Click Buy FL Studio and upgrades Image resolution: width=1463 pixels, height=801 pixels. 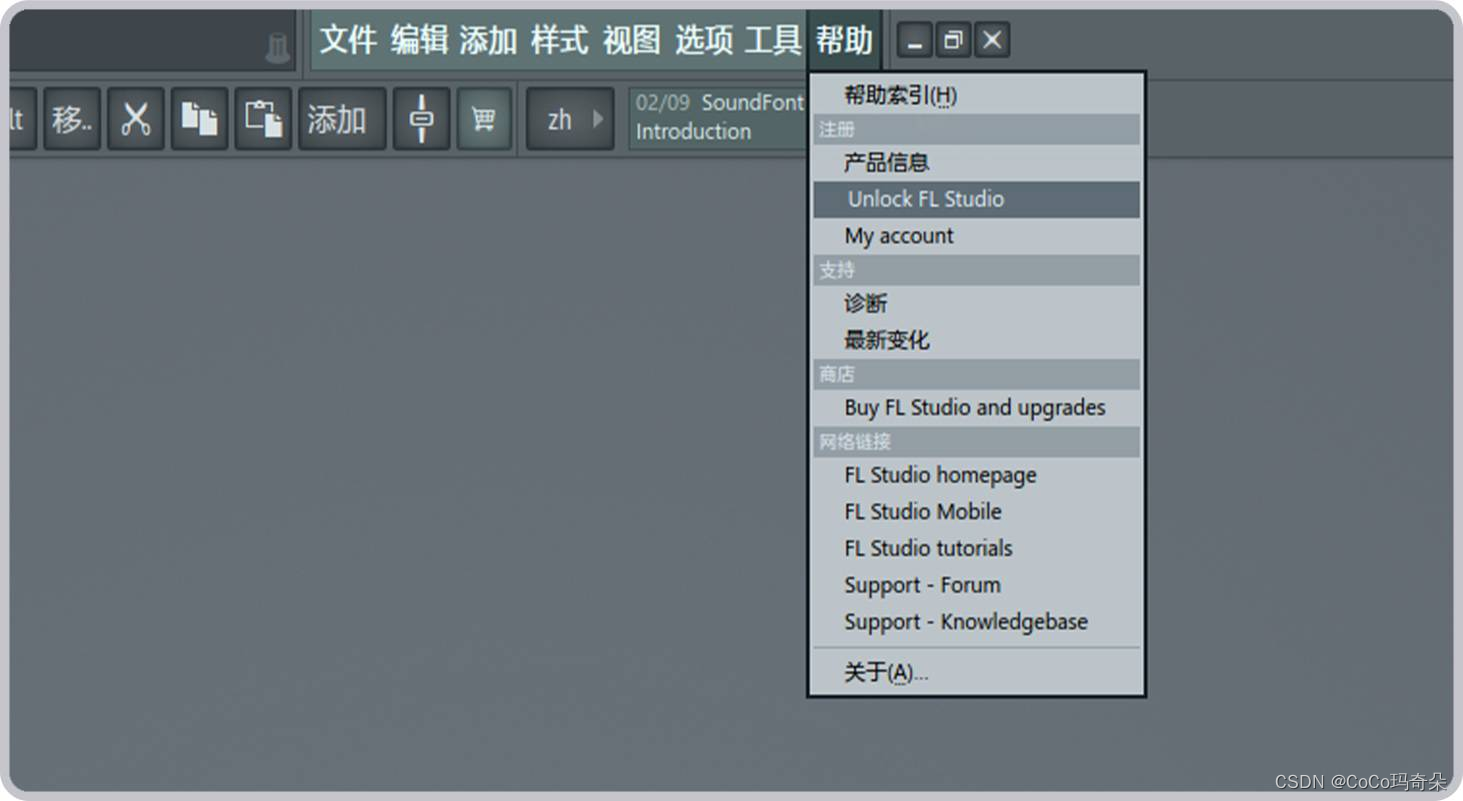click(x=976, y=407)
